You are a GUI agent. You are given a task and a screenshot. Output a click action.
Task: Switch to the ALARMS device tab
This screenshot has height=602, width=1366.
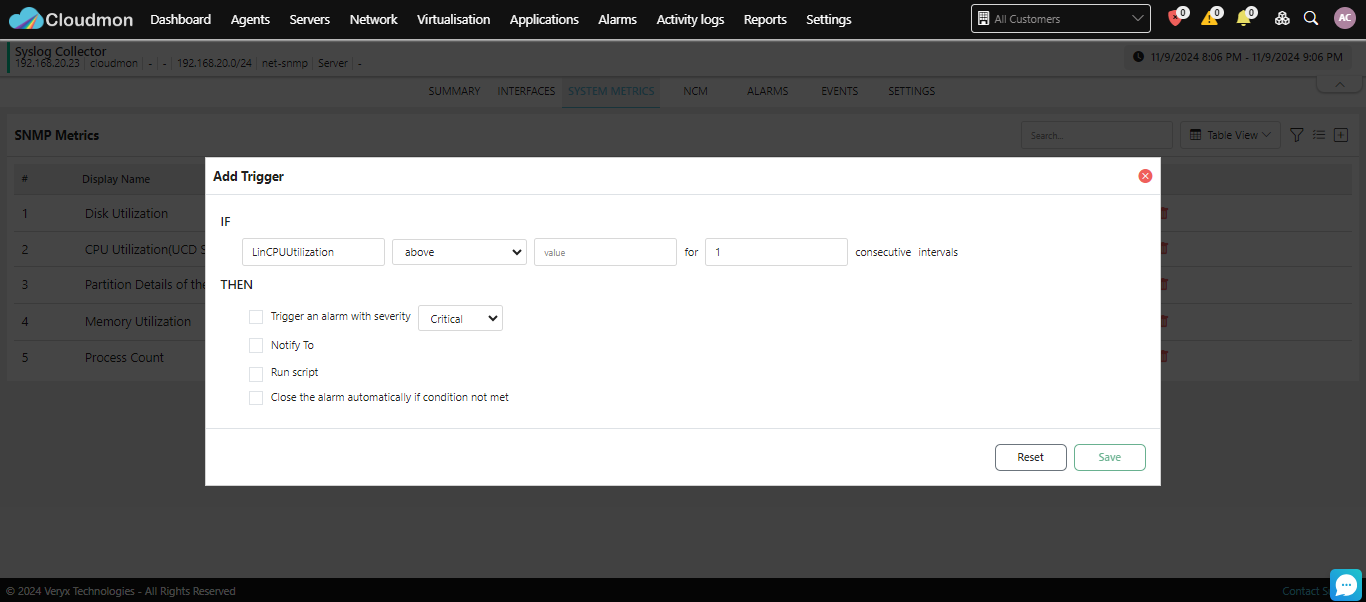(x=767, y=91)
